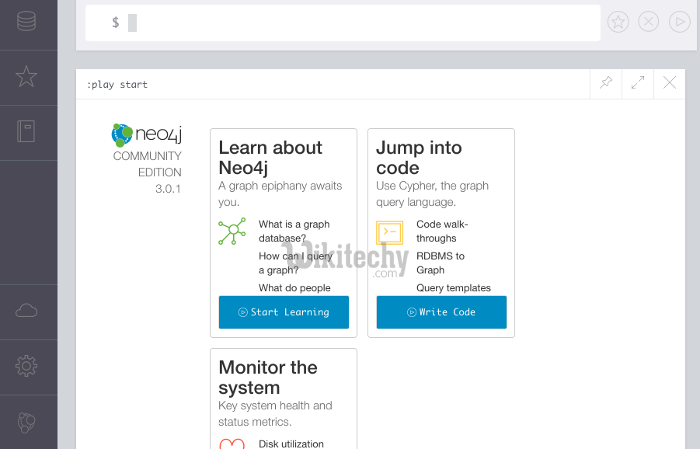Pin the :play start frame
This screenshot has width=700, height=449.
606,84
